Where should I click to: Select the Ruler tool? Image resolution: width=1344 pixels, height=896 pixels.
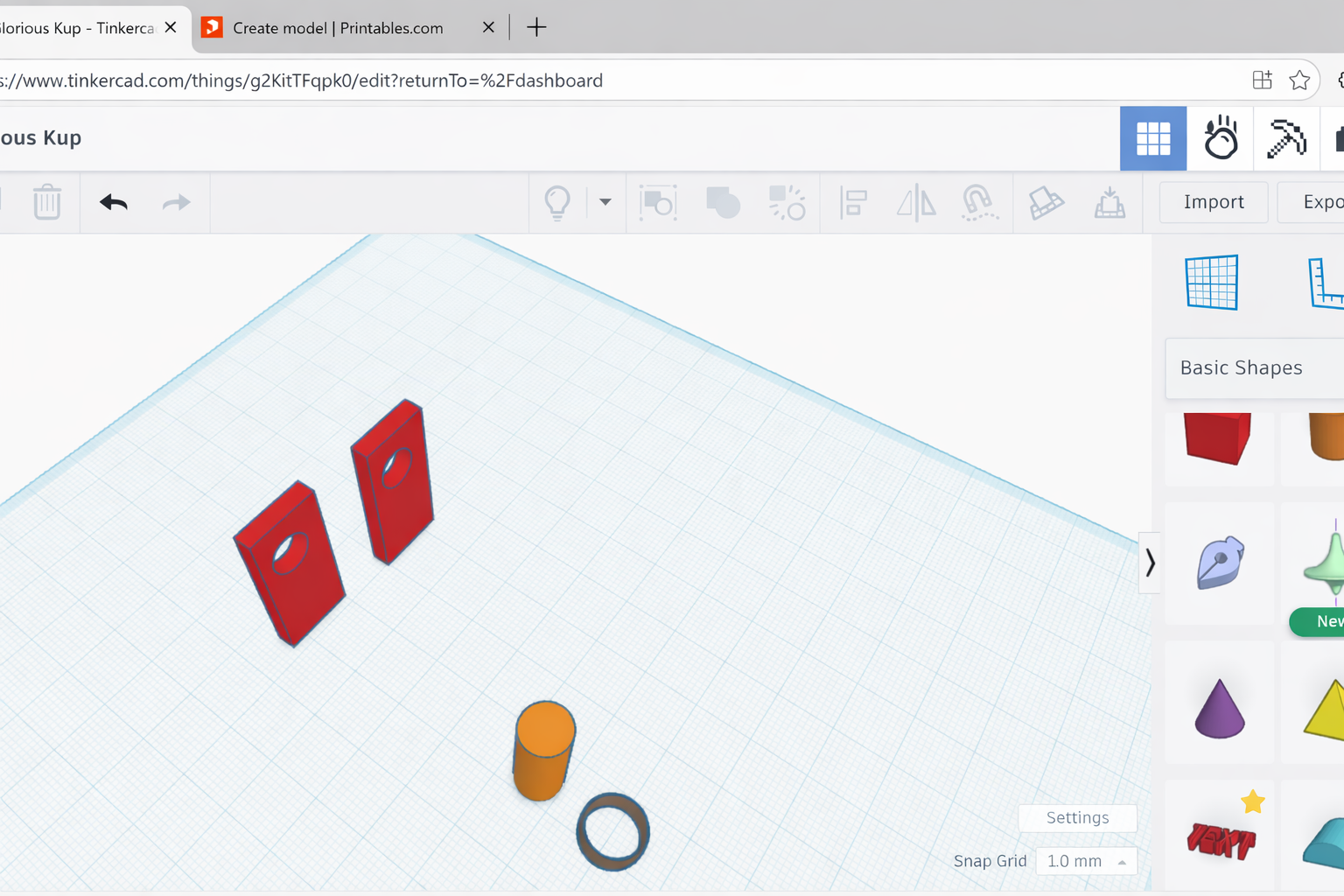click(x=1326, y=283)
